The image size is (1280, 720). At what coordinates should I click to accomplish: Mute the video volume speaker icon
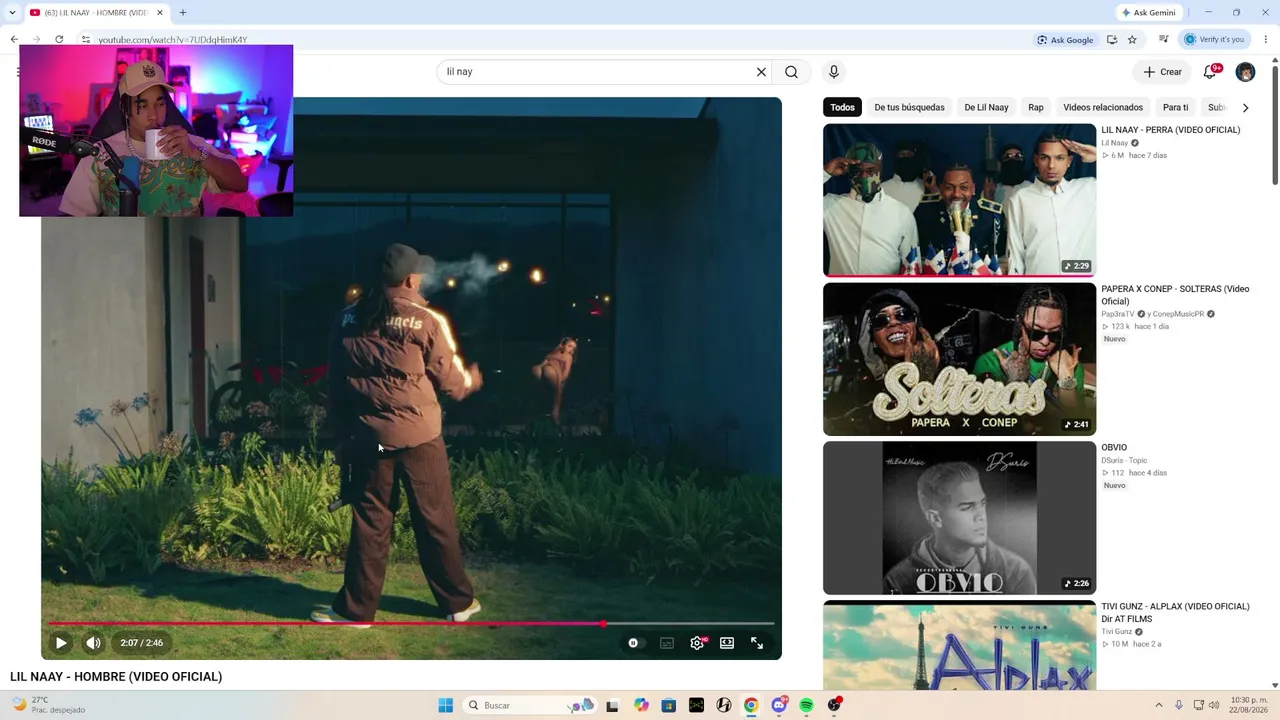point(93,643)
